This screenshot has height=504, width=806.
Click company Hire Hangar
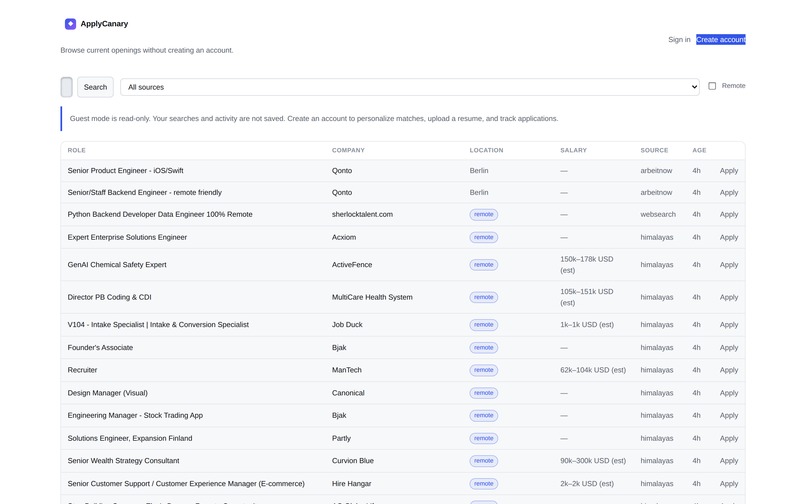(x=352, y=483)
